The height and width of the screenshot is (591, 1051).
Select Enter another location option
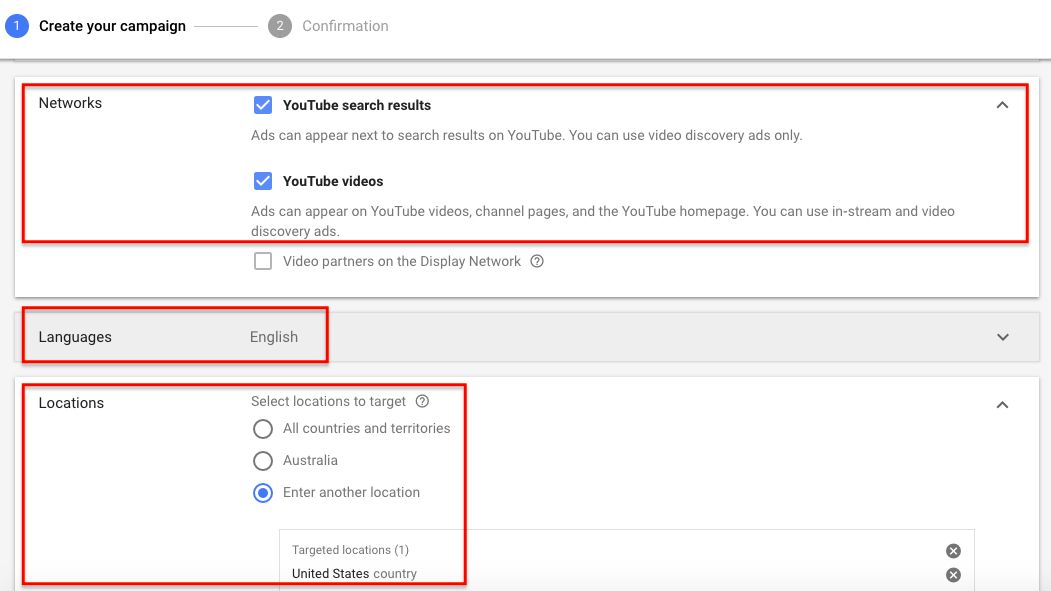pyautogui.click(x=263, y=493)
